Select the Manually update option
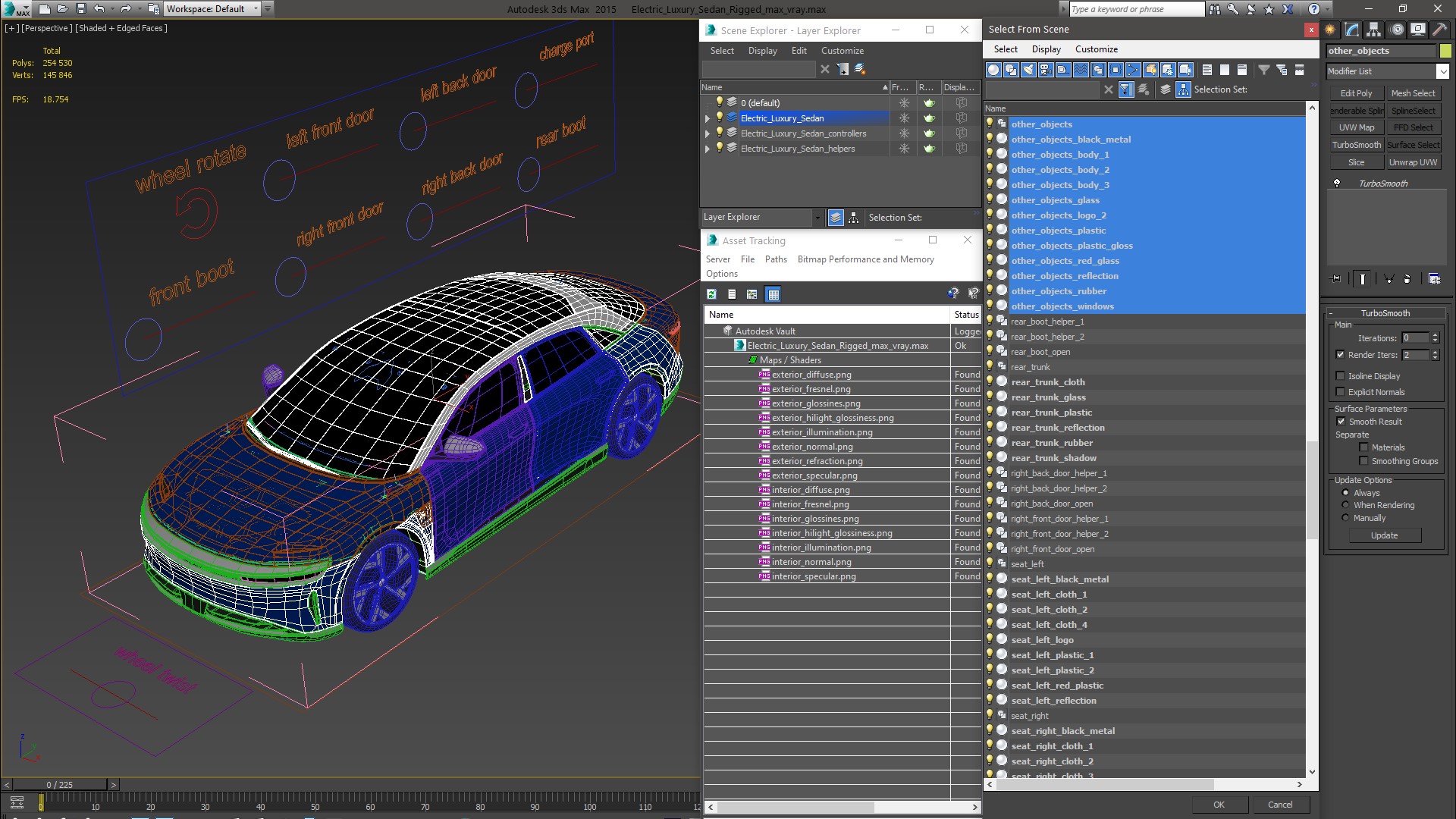Screen dimensions: 1456x819 point(1346,518)
